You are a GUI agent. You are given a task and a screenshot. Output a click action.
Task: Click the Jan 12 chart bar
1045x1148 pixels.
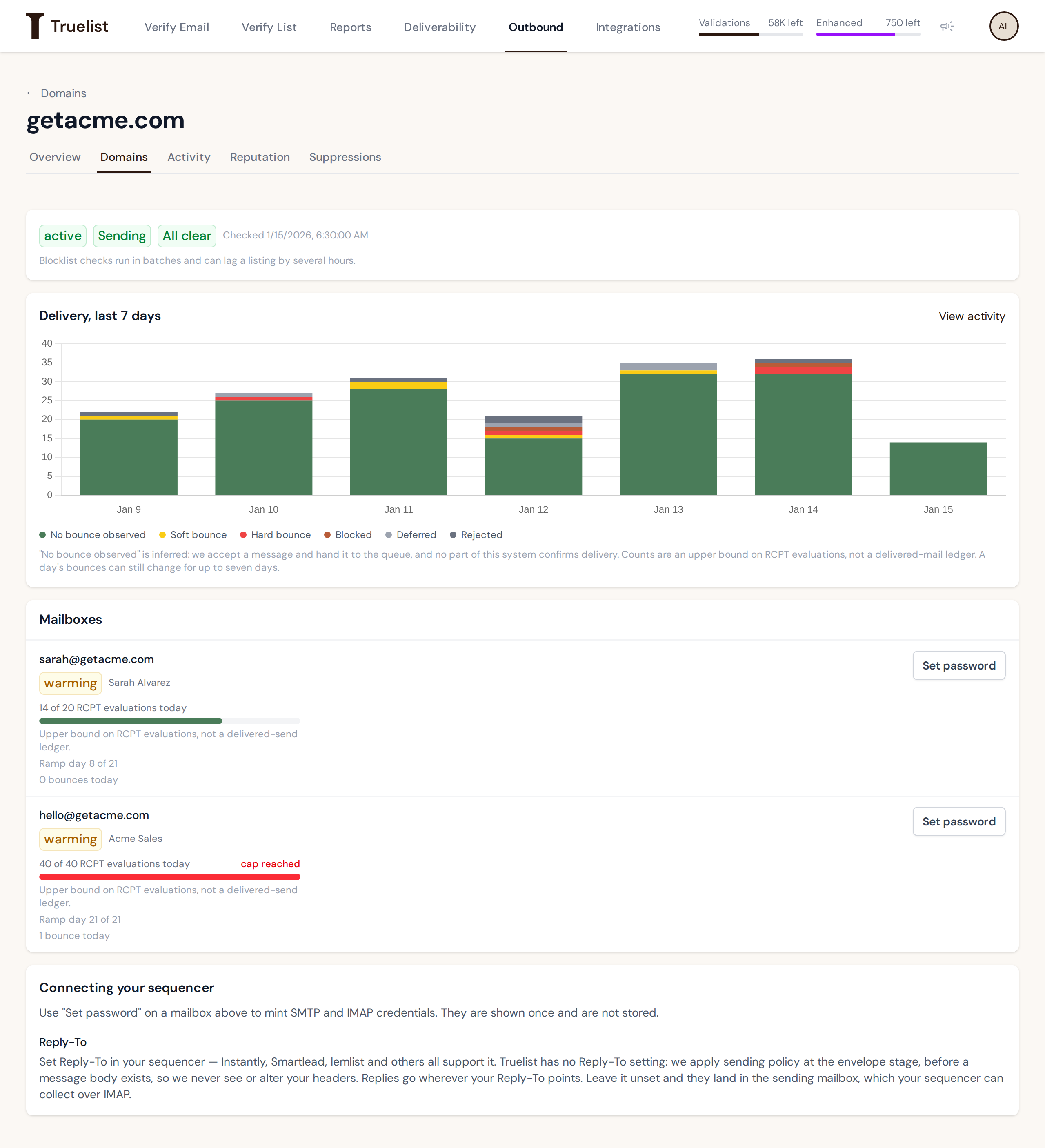(x=533, y=455)
